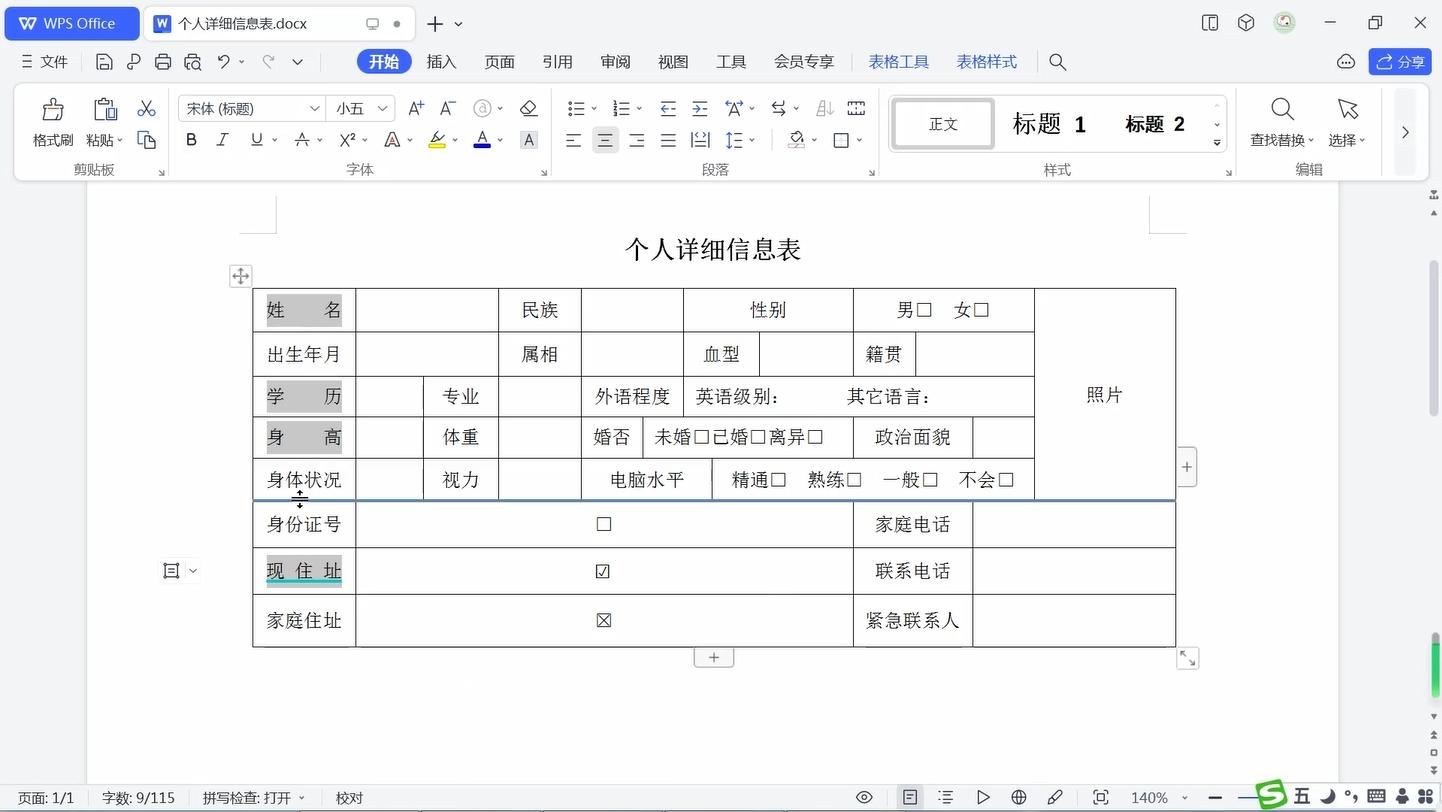Click the cloud sync icon near Share

[1346, 62]
